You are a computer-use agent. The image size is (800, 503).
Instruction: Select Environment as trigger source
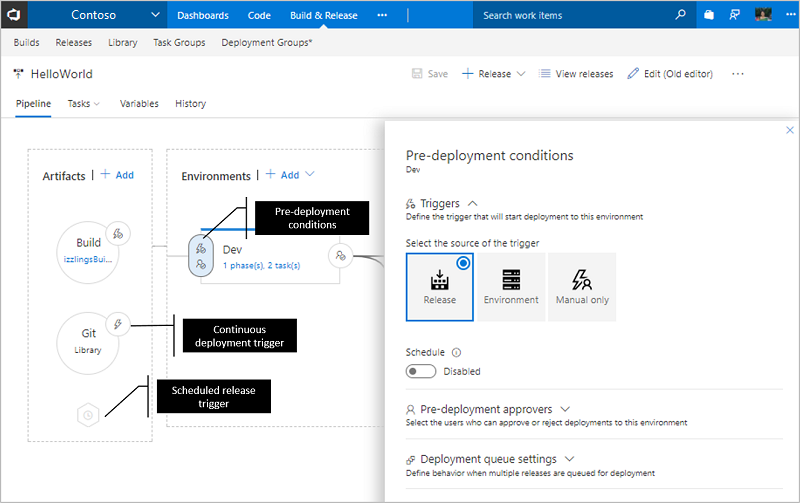[x=511, y=287]
